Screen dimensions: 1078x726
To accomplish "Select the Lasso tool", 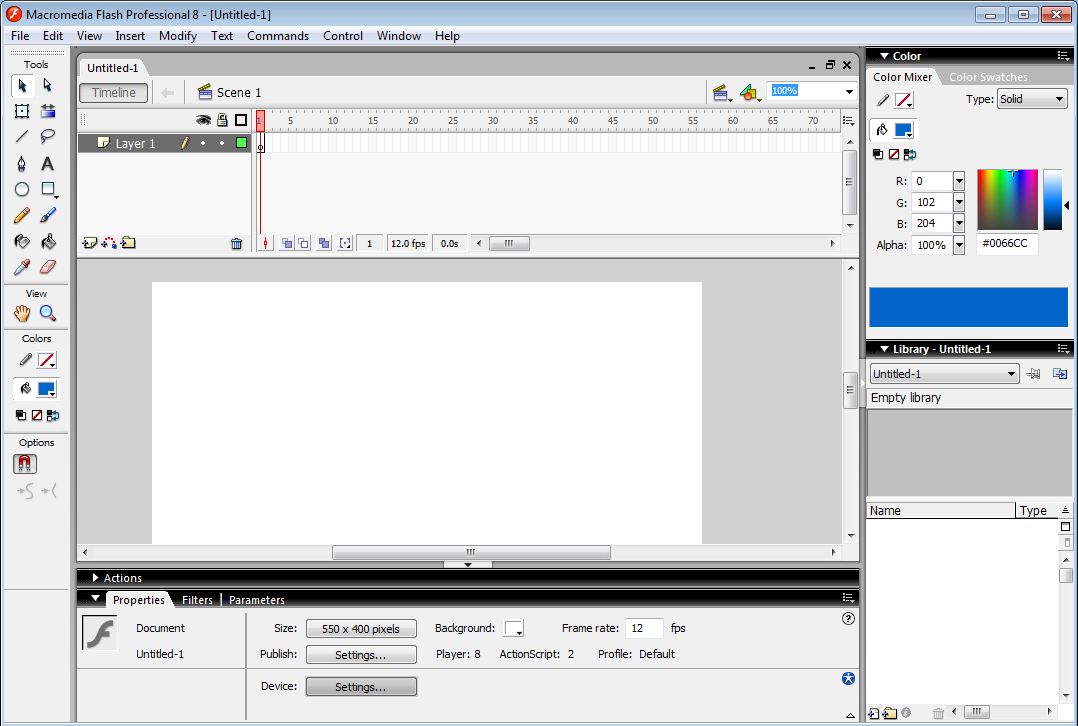I will point(47,137).
